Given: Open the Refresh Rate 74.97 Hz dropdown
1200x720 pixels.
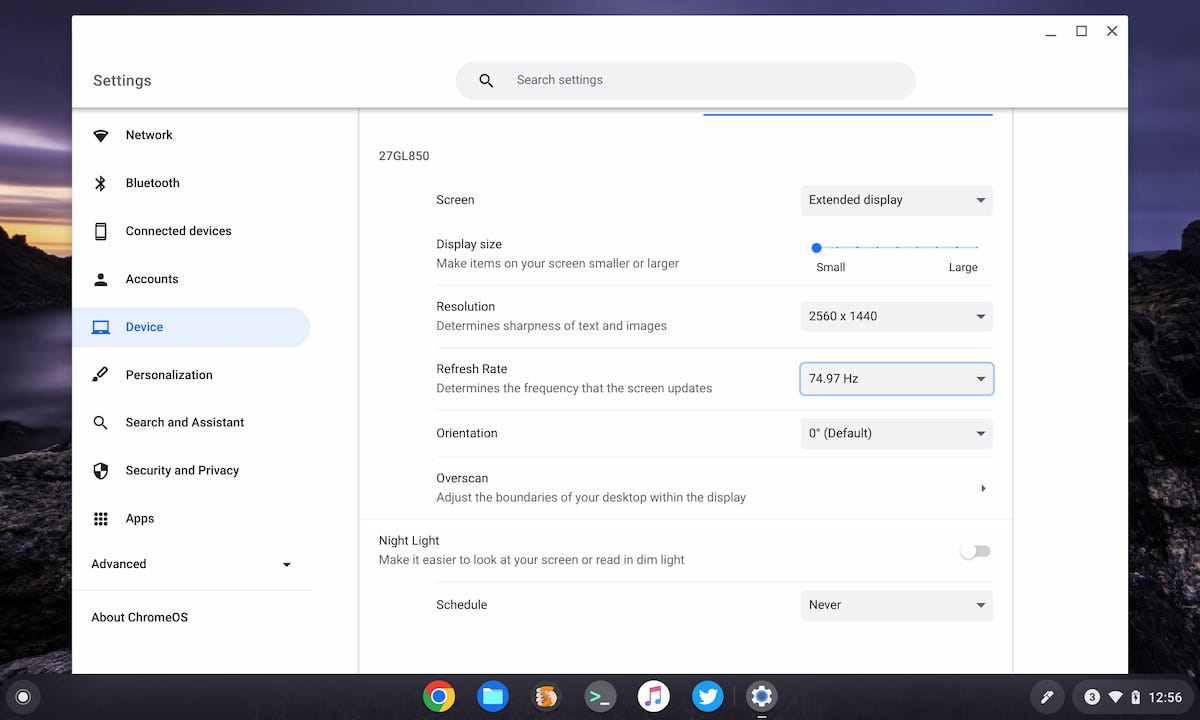Looking at the screenshot, I should point(897,379).
